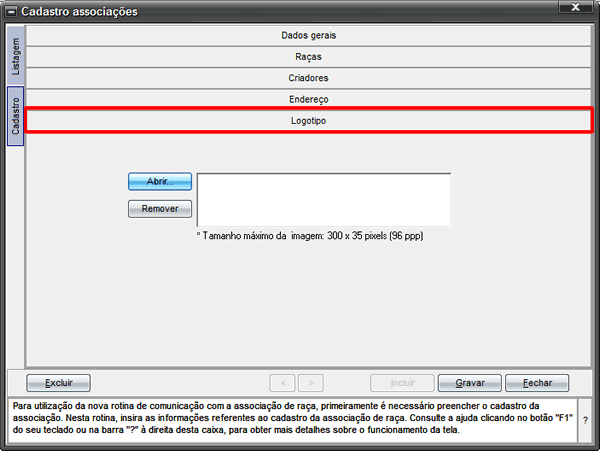
Task: Click Abrir... to choose a logo image
Action: click(160, 181)
